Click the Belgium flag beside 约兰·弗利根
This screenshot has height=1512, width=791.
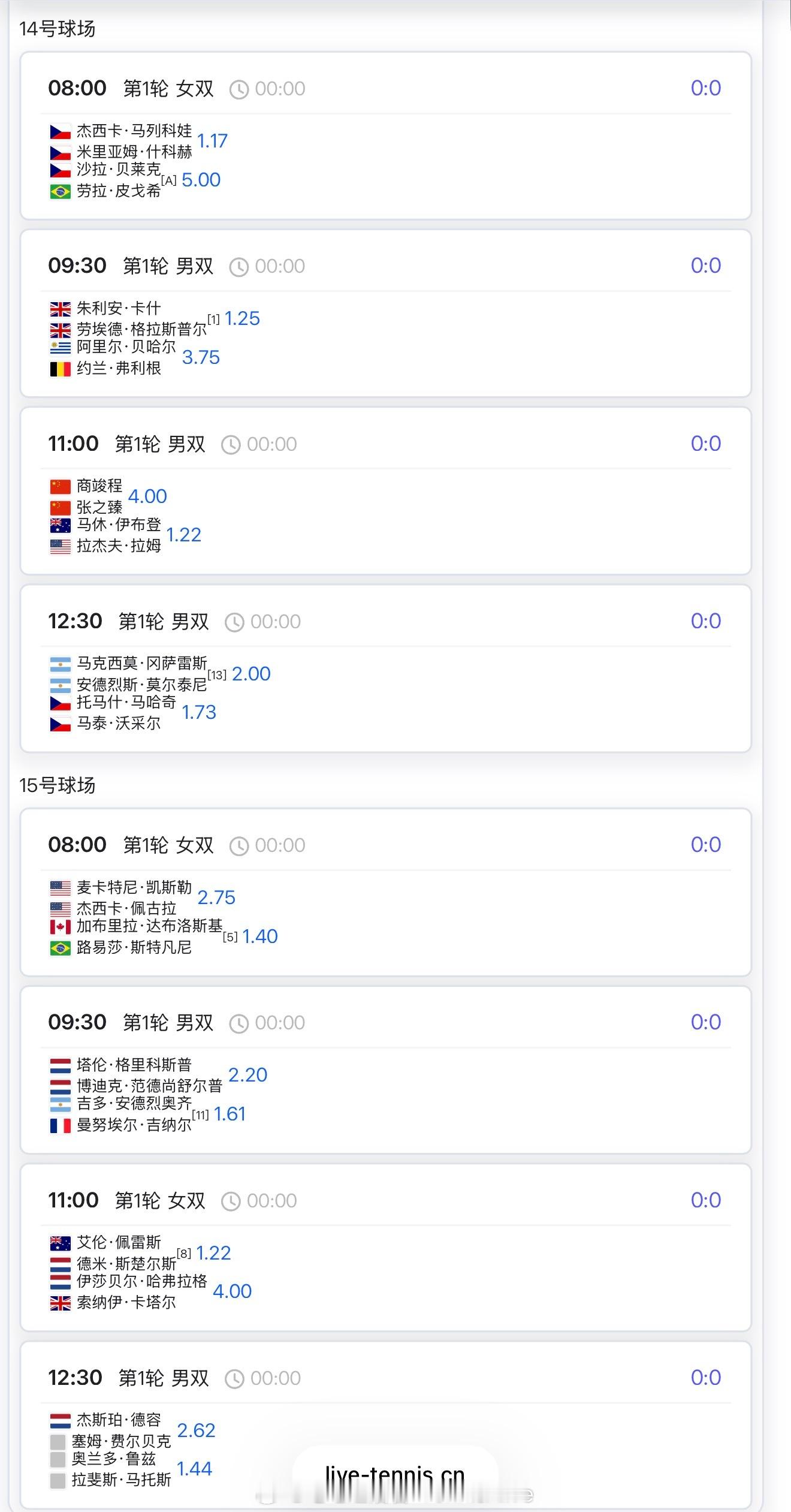[61, 369]
